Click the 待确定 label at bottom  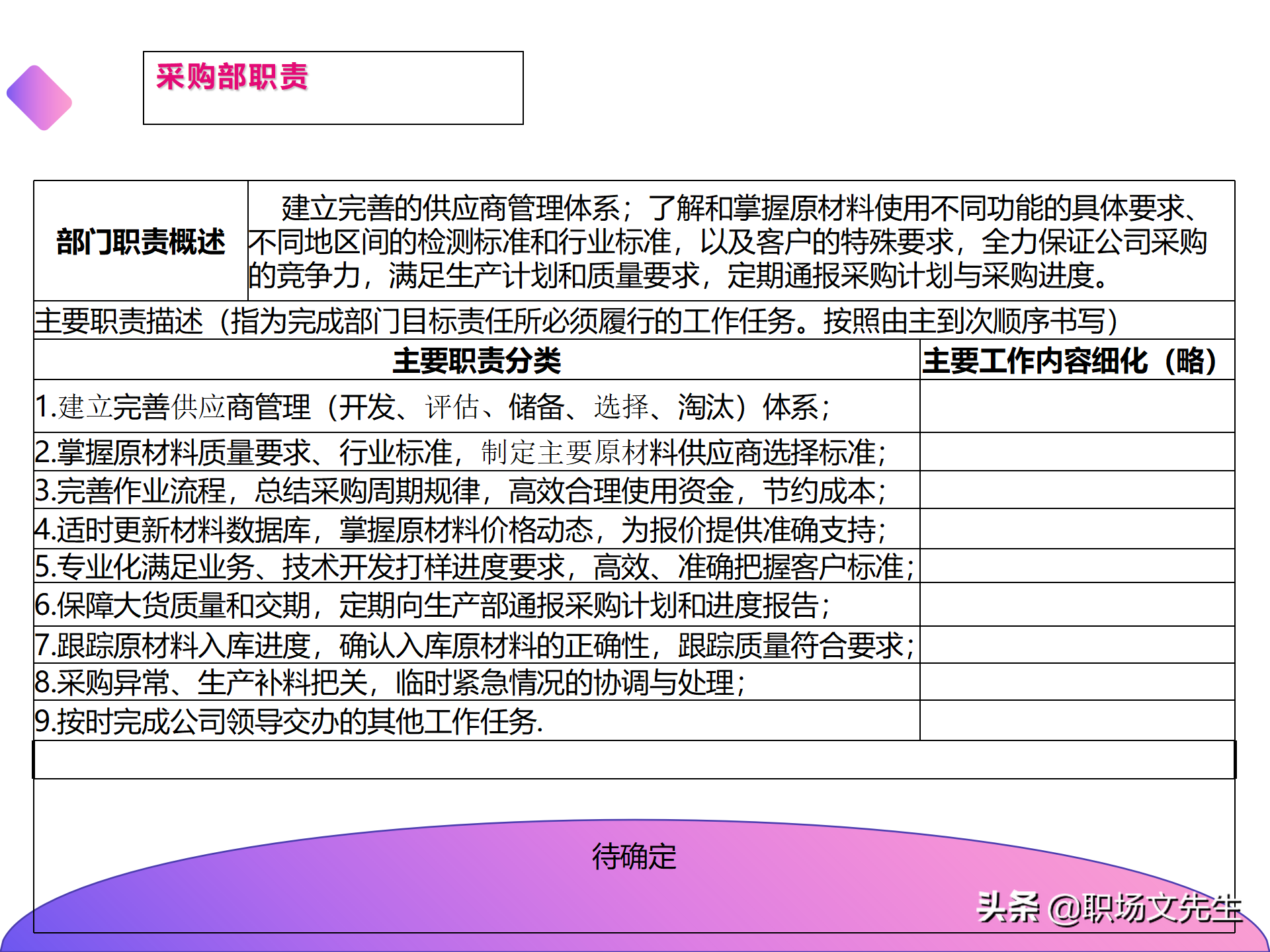coord(634,857)
